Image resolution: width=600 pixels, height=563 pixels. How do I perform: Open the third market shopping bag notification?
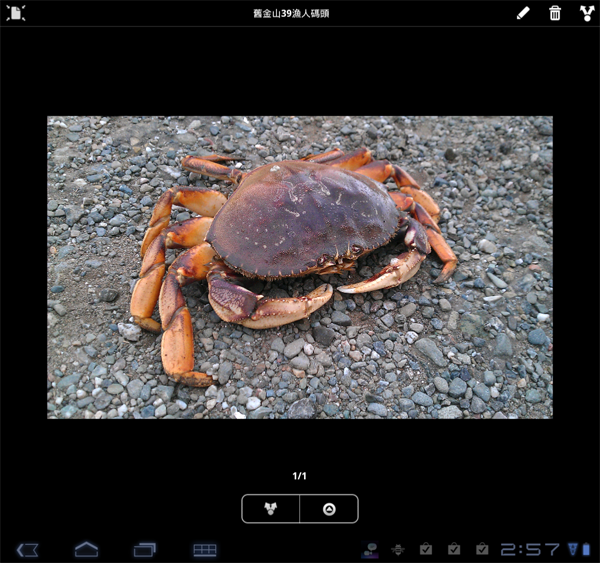[482, 549]
